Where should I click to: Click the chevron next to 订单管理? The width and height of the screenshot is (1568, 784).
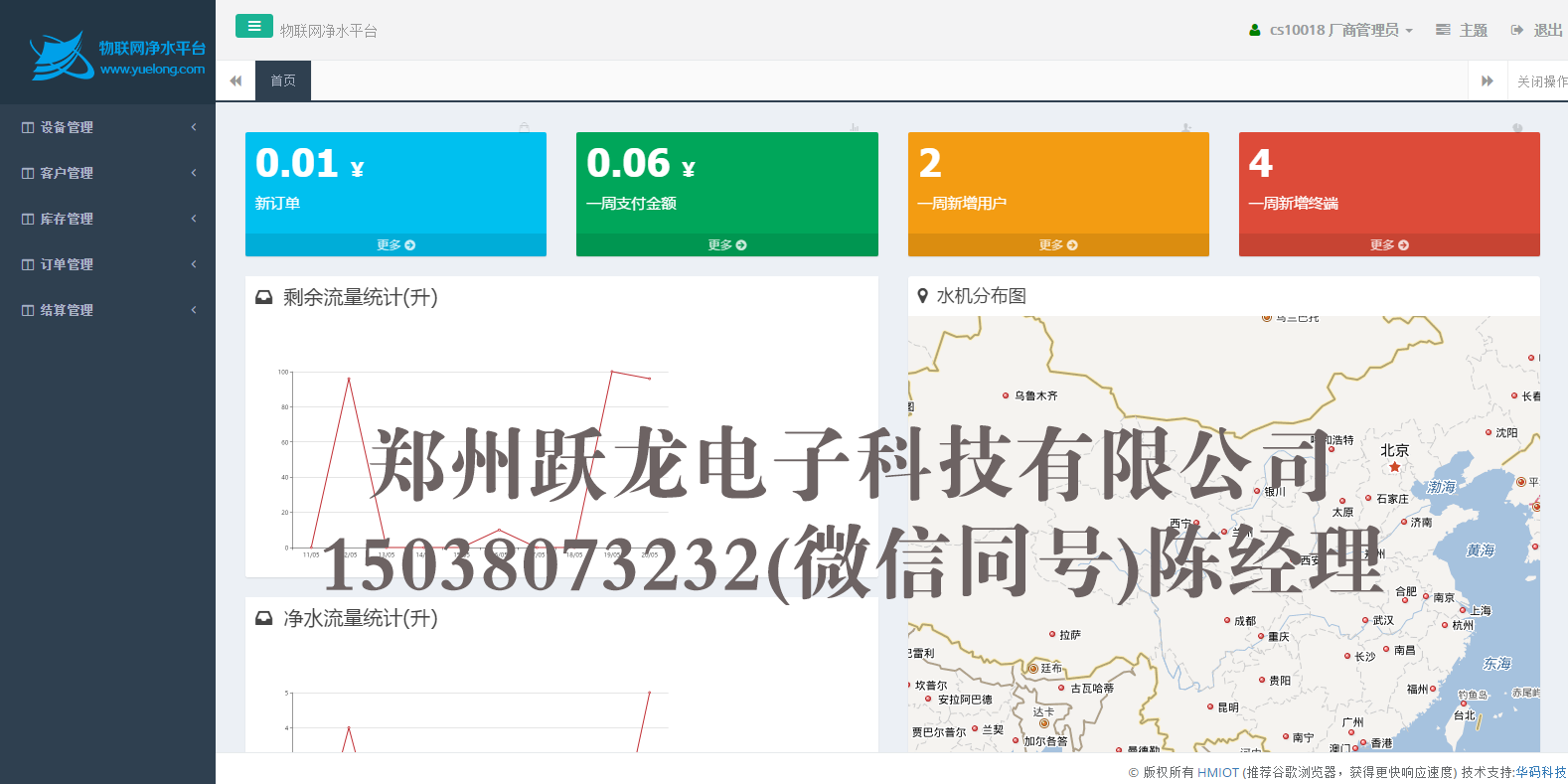[194, 264]
